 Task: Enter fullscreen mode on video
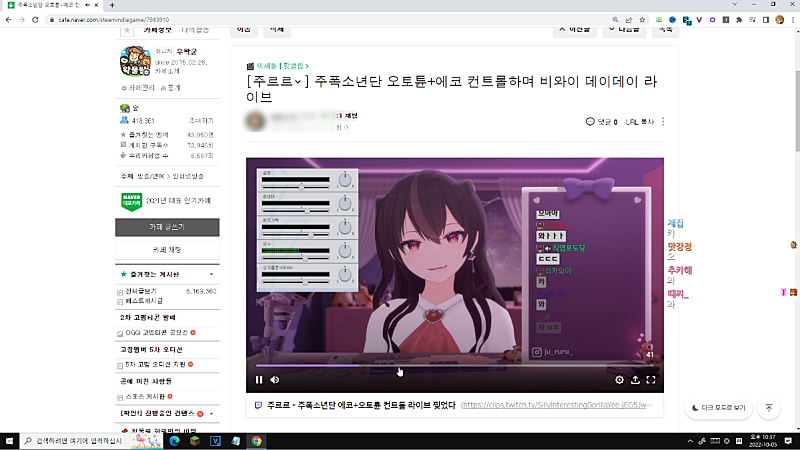pos(651,380)
